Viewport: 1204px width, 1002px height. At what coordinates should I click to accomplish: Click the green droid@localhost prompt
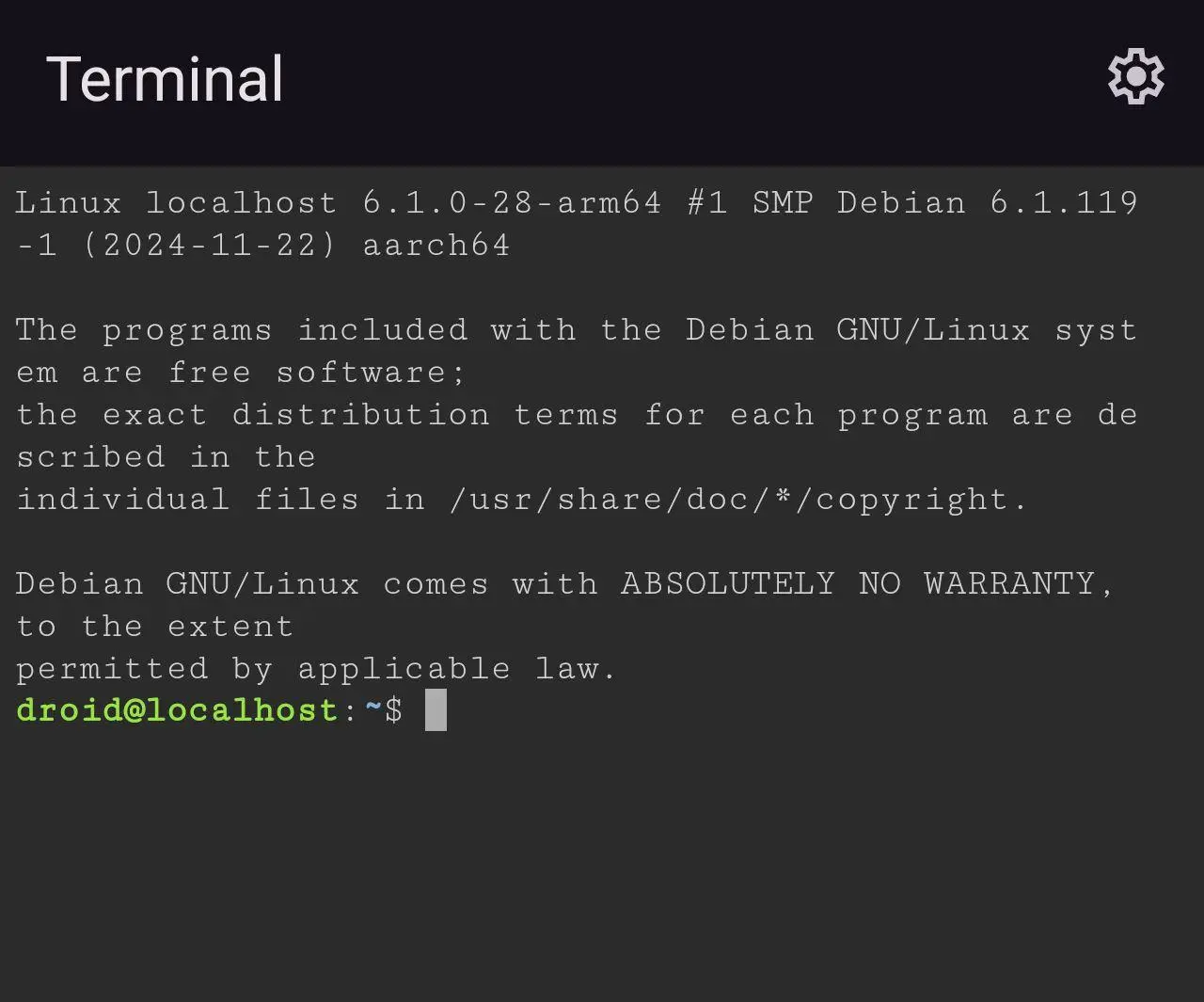click(x=177, y=710)
